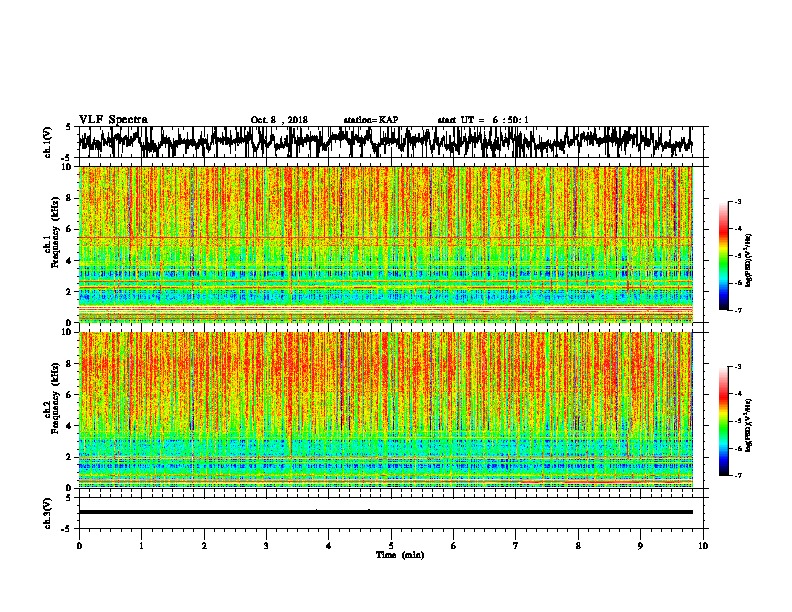Click the ch.2 "Frequency (kHz)" axis label

click(x=55, y=398)
